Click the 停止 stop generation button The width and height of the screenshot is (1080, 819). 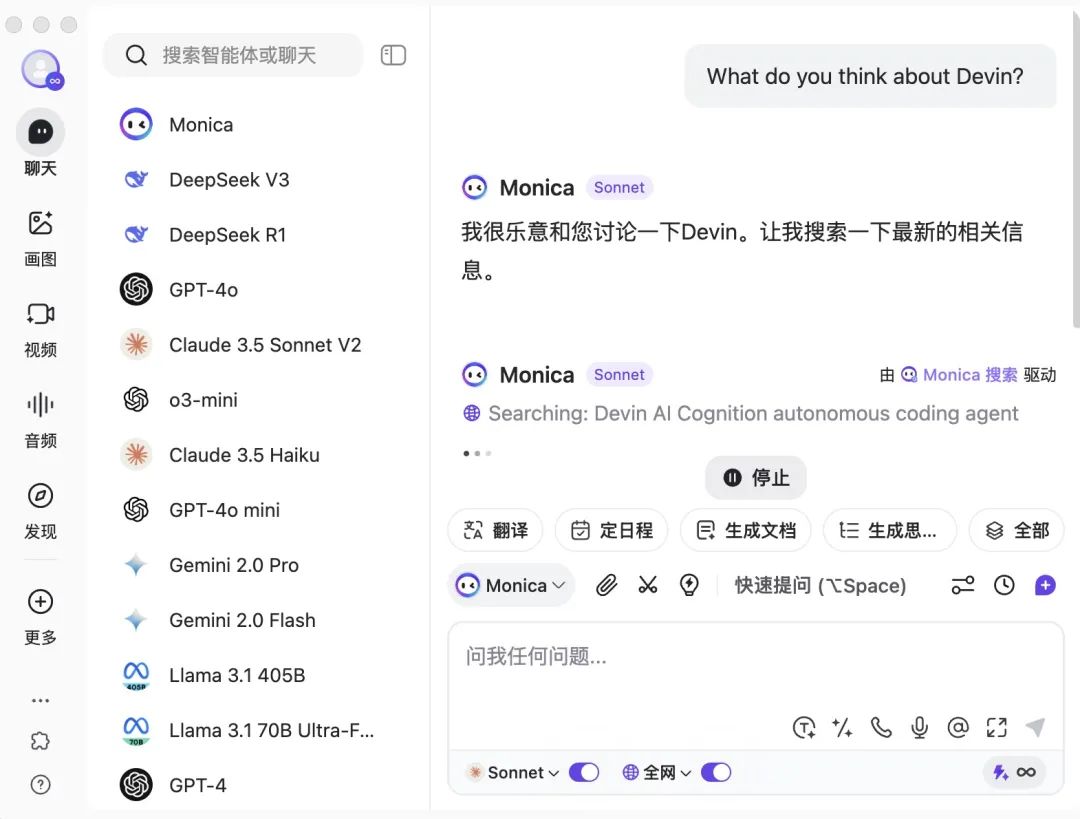(x=756, y=477)
